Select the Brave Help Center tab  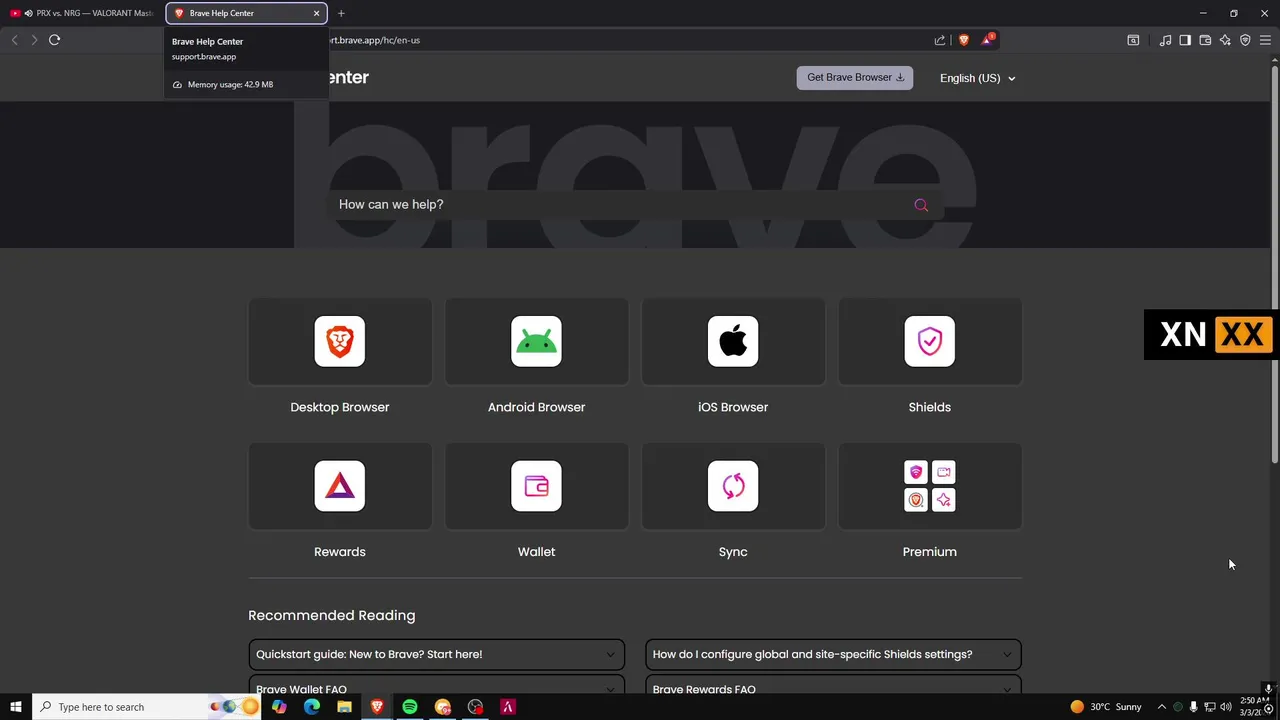coord(247,13)
